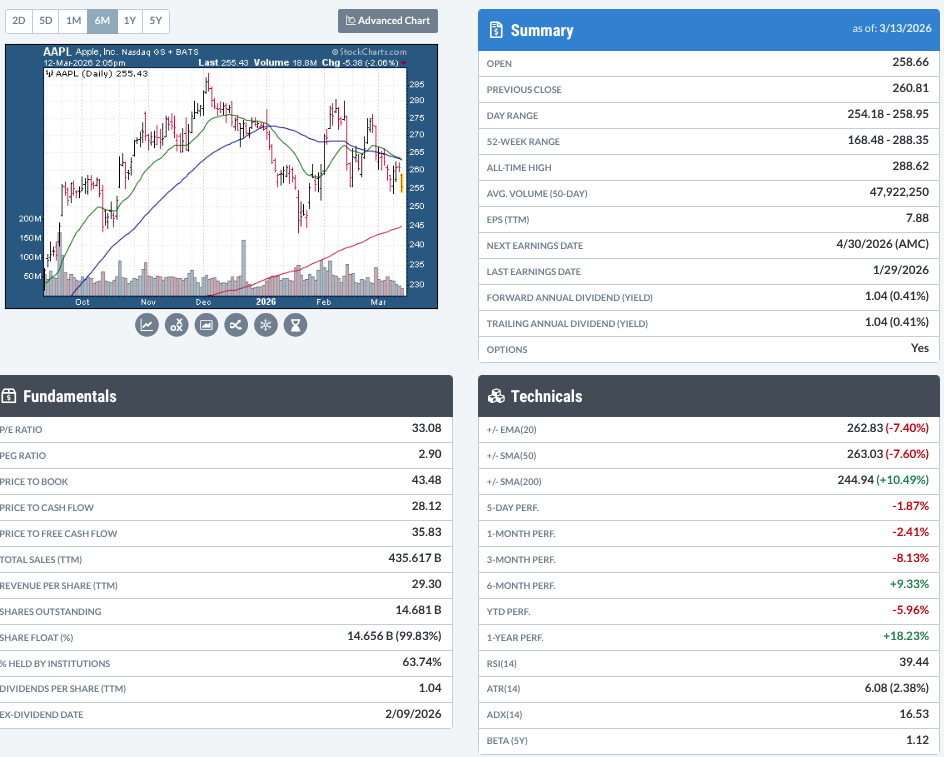The image size is (944, 757).
Task: Click AVG. VOLUME value 47,922,250
Action: 899,192
